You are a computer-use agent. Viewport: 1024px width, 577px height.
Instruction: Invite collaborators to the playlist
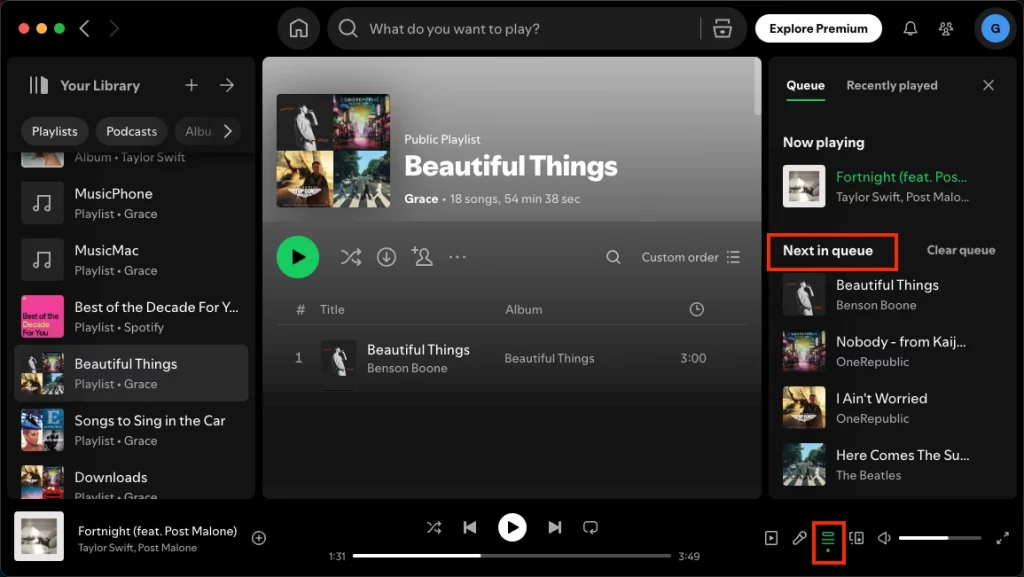422,257
